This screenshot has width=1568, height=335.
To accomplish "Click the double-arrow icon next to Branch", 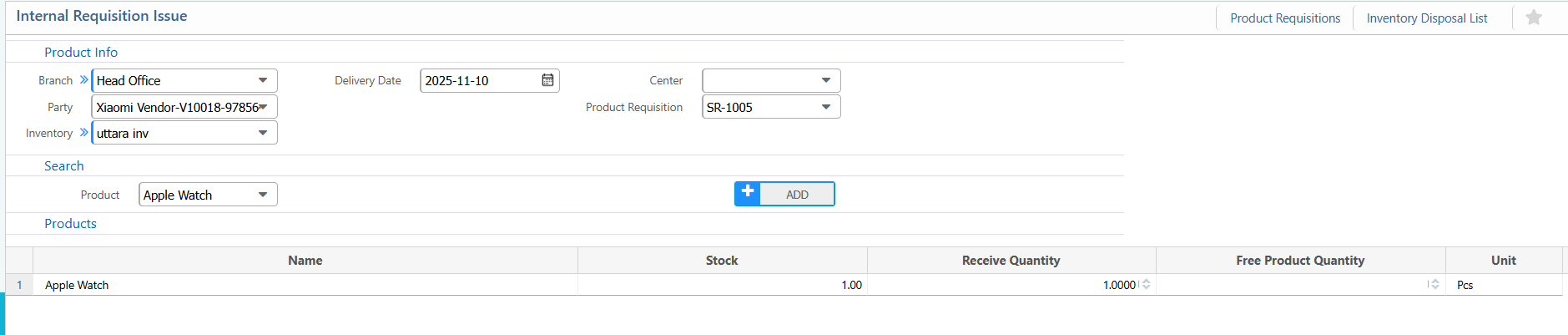I will point(83,80).
